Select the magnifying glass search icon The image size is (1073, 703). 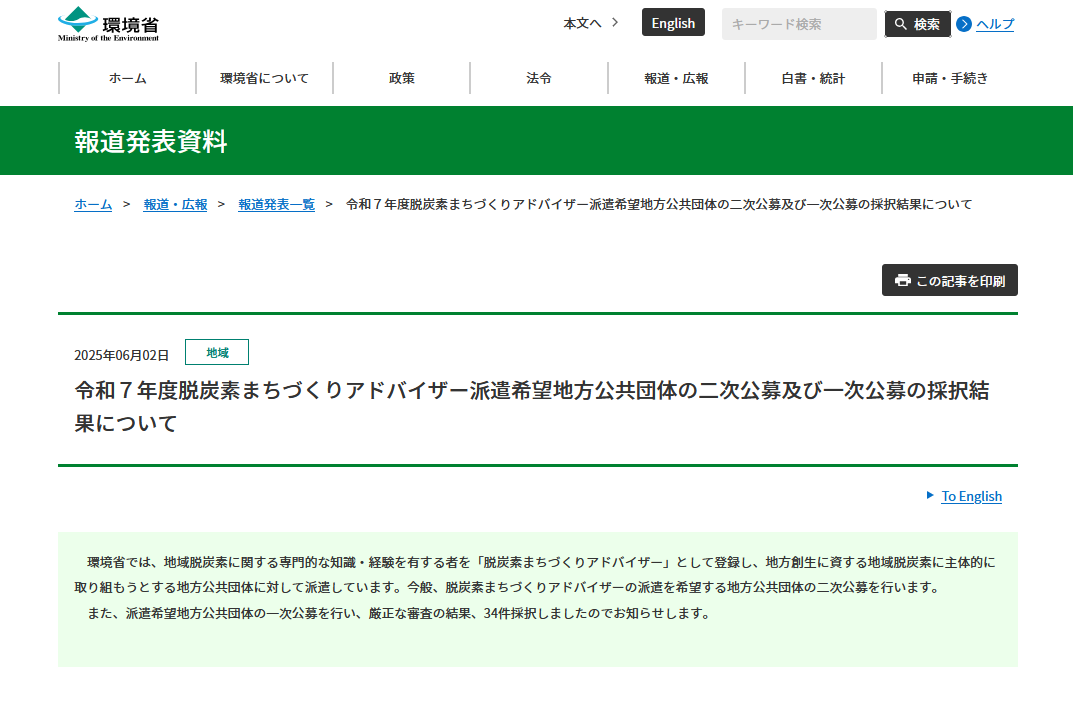point(899,23)
